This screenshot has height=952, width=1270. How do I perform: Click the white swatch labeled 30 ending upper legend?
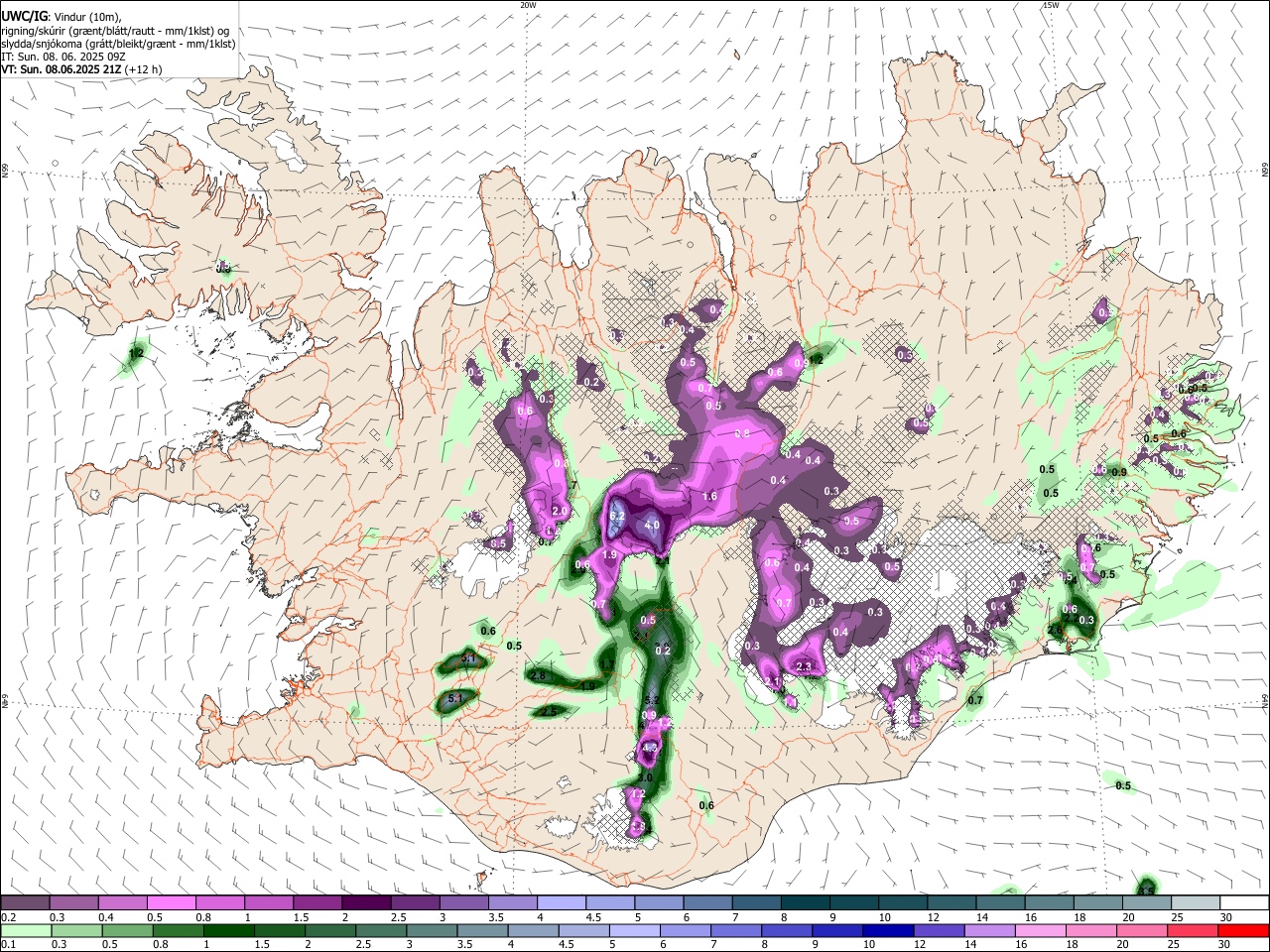click(x=1244, y=903)
